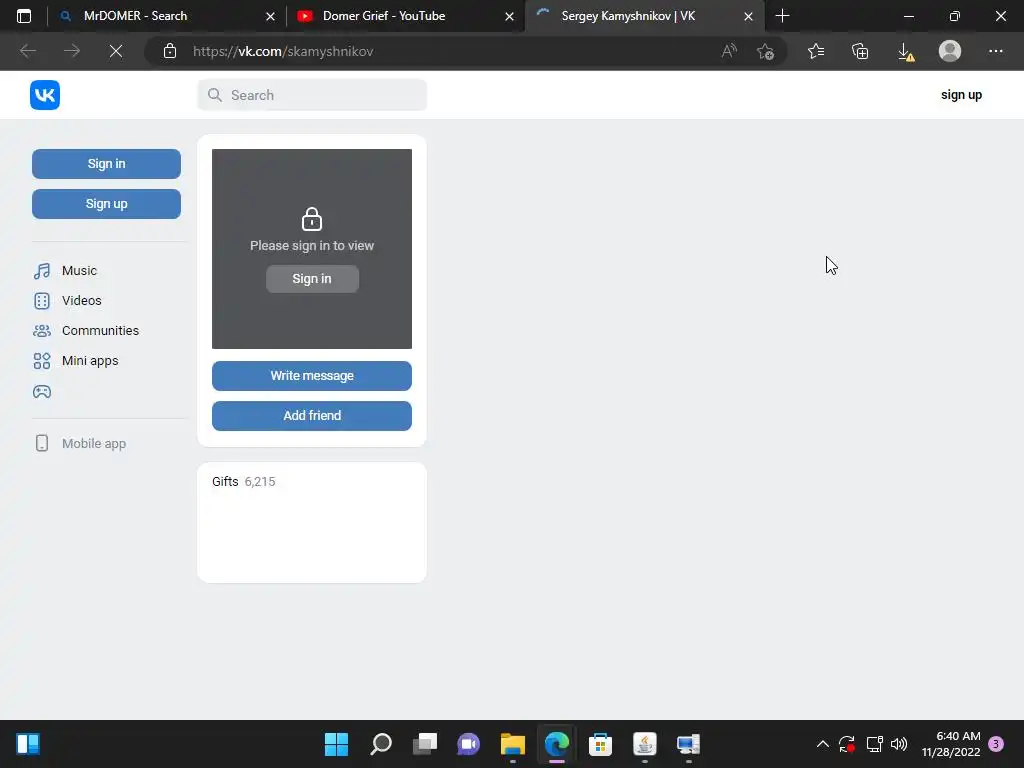The height and width of the screenshot is (768, 1024).
Task: Click the blue Sign up sidebar button
Action: (106, 204)
